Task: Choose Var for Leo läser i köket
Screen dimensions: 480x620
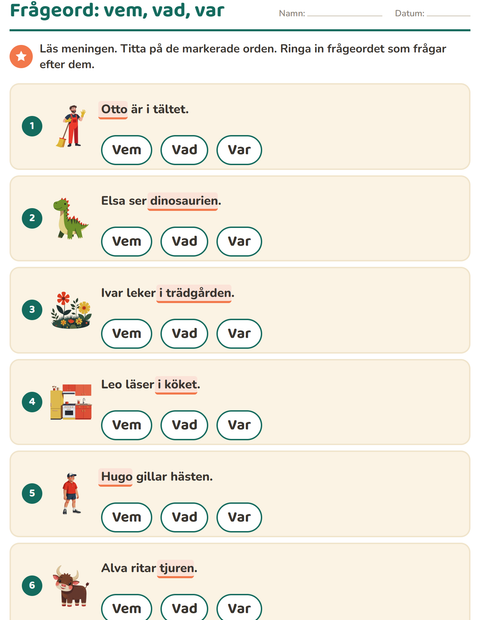Action: coord(239,425)
